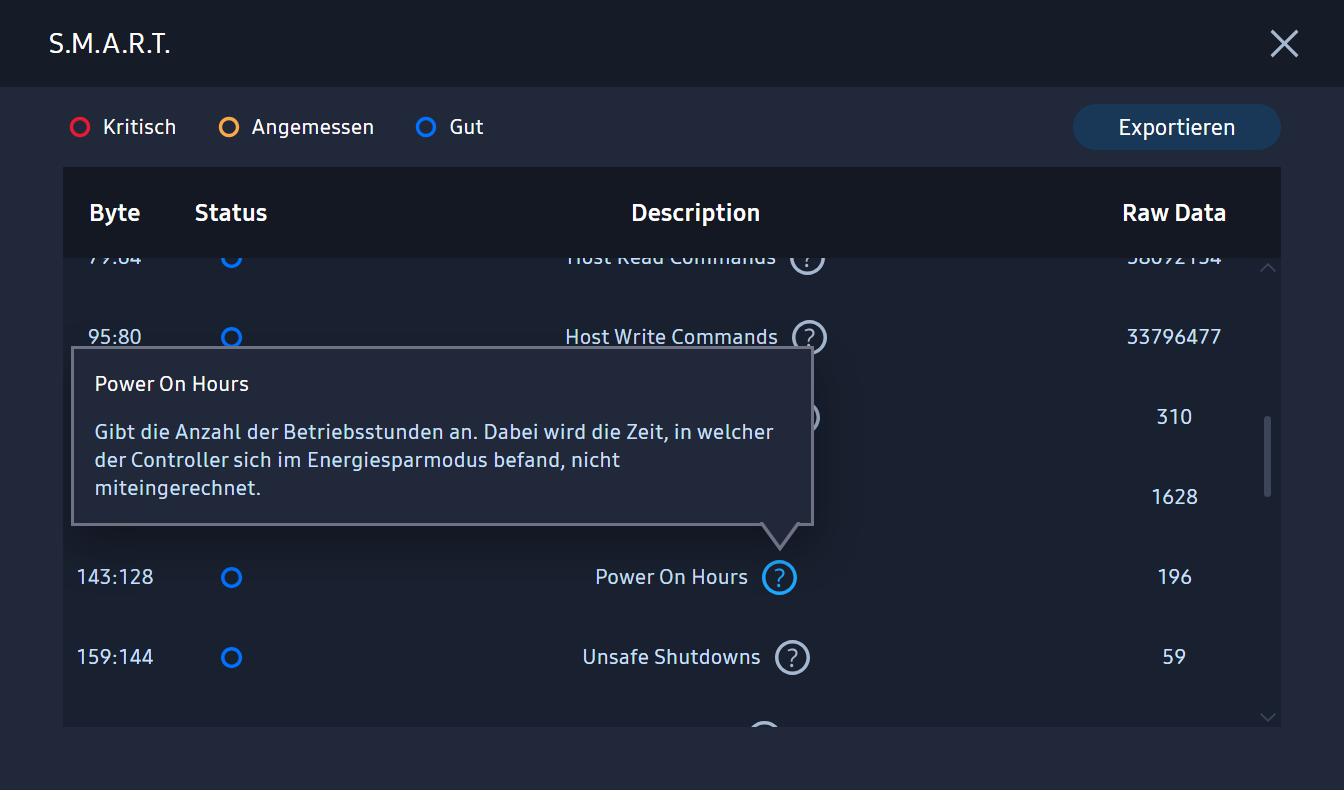The height and width of the screenshot is (790, 1344).
Task: Click the orange Angemessen legend circle
Action: 229,127
